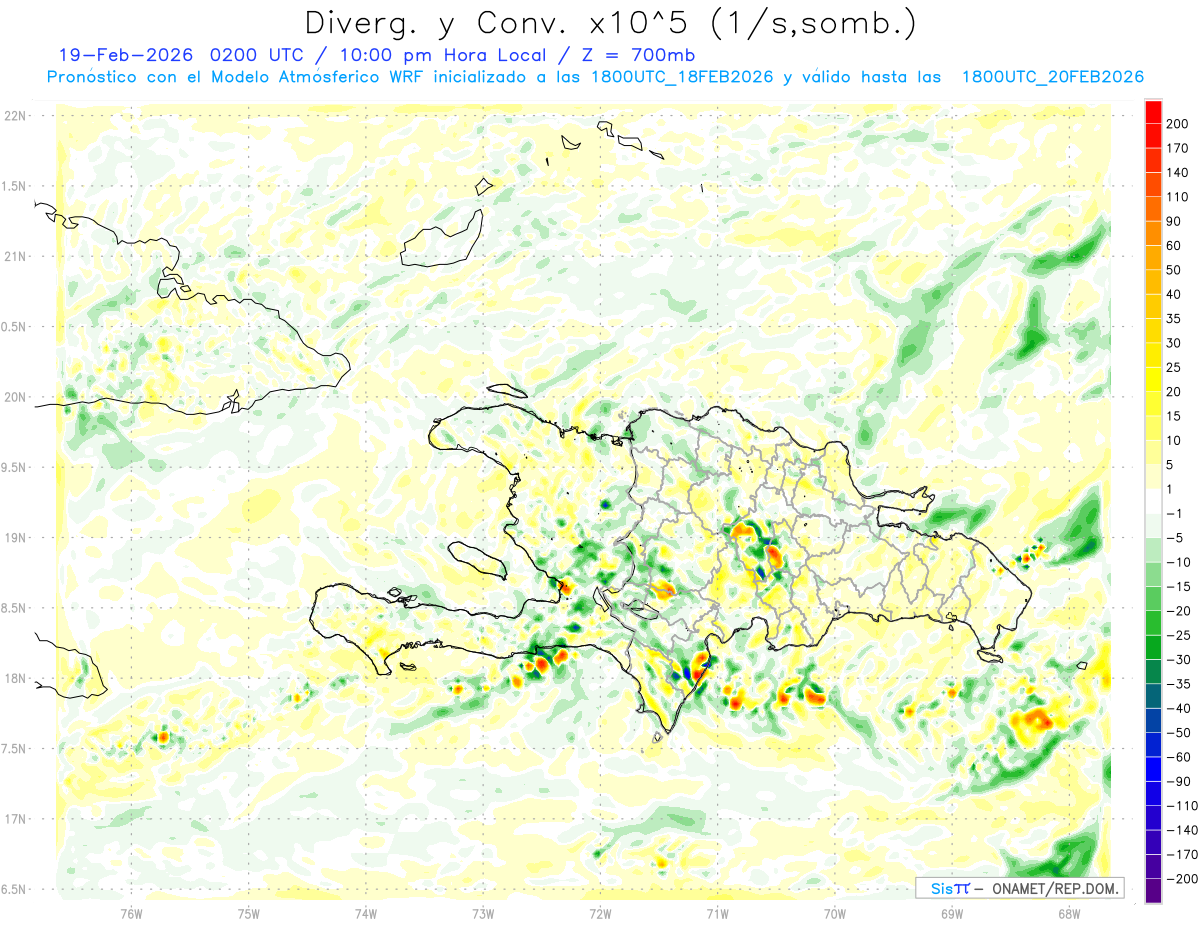Click the 68W longitude axis label
The height and width of the screenshot is (927, 1200).
click(1069, 913)
